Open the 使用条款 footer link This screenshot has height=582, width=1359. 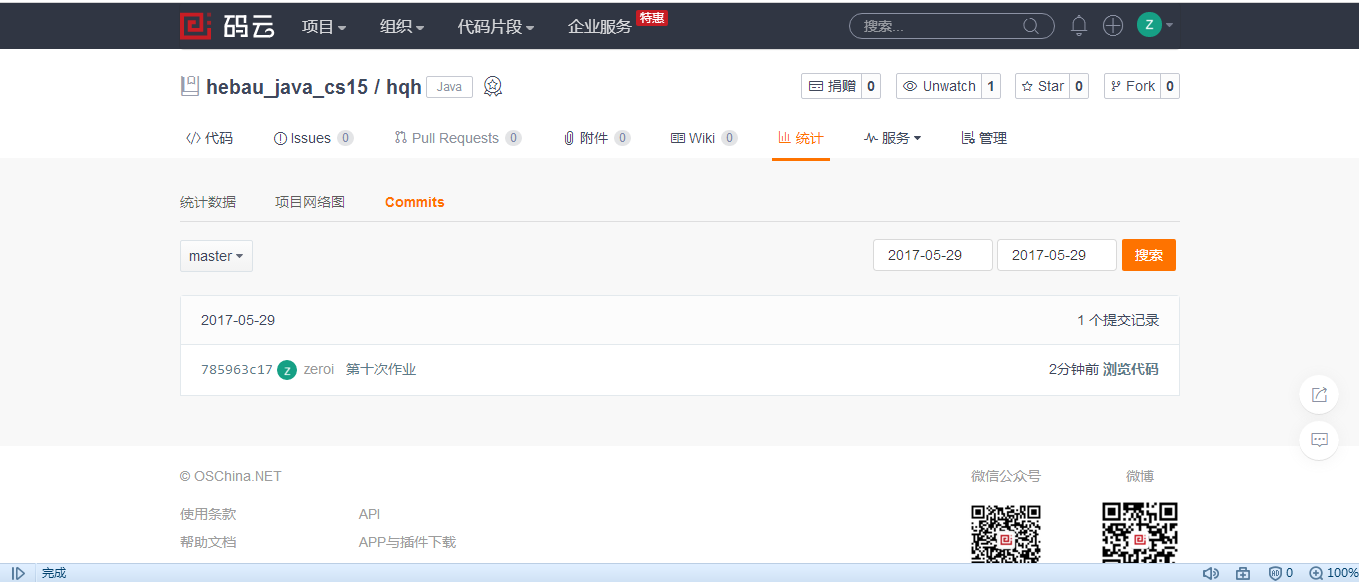(208, 514)
